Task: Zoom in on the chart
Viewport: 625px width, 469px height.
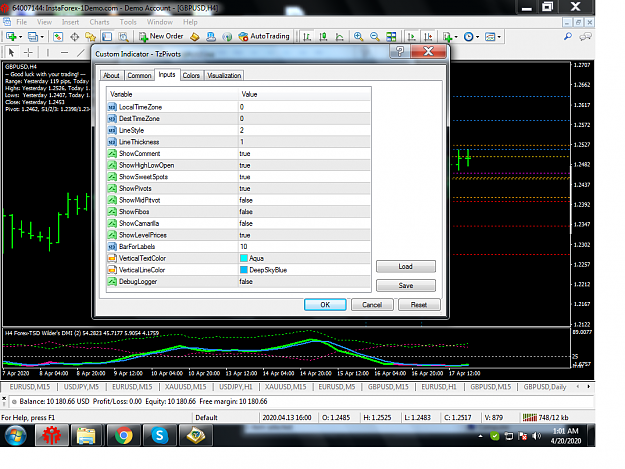Action: tap(358, 37)
